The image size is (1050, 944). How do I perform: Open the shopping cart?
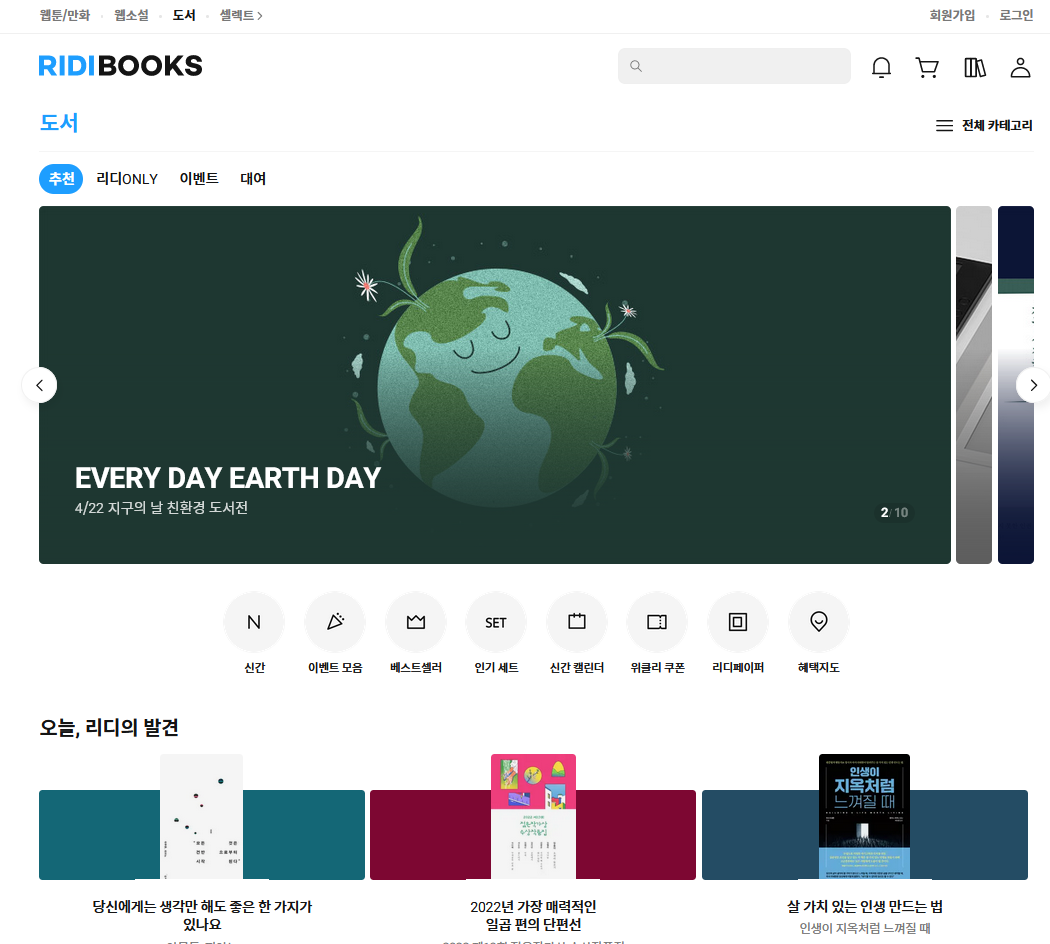927,67
